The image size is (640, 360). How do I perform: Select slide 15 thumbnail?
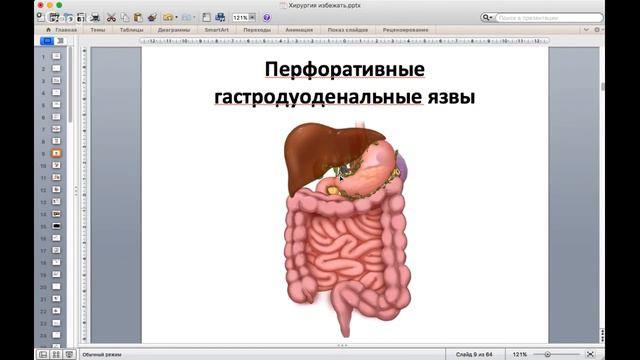coord(56,226)
